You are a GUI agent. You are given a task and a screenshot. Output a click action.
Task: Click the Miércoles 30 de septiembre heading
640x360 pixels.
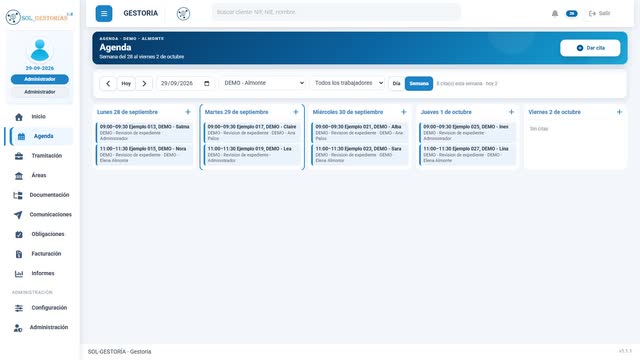348,112
